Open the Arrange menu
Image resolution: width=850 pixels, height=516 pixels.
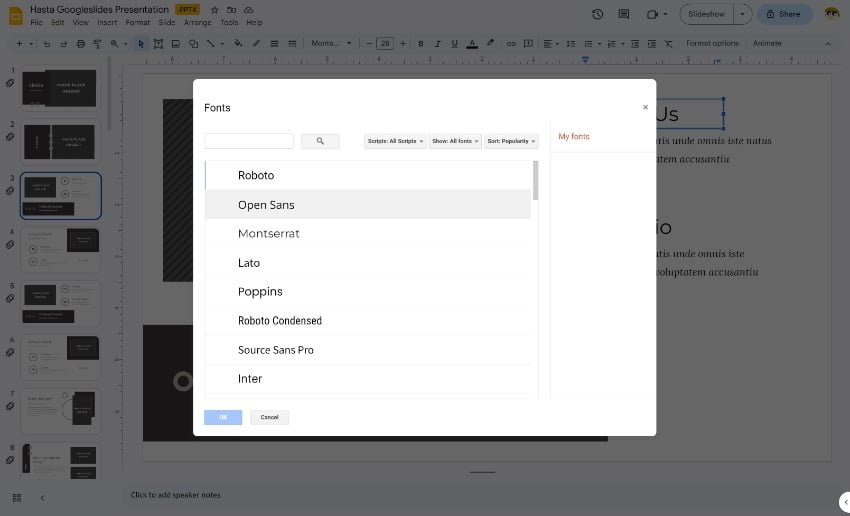pyautogui.click(x=197, y=22)
